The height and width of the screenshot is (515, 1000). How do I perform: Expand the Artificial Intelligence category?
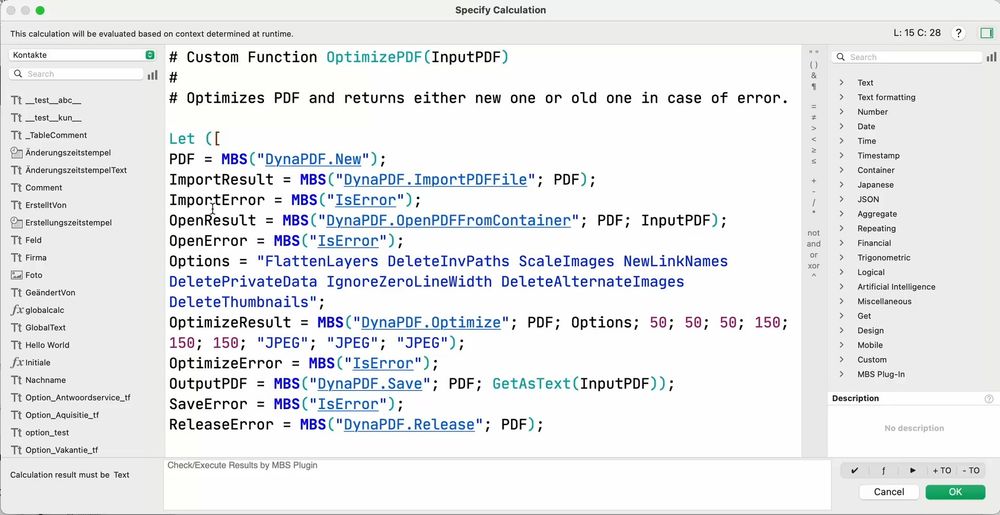842,287
